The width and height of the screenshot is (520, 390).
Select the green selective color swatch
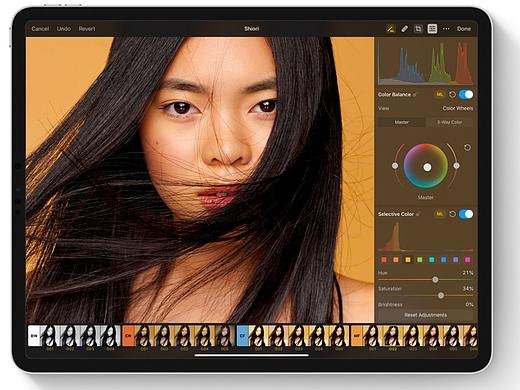tap(420, 260)
